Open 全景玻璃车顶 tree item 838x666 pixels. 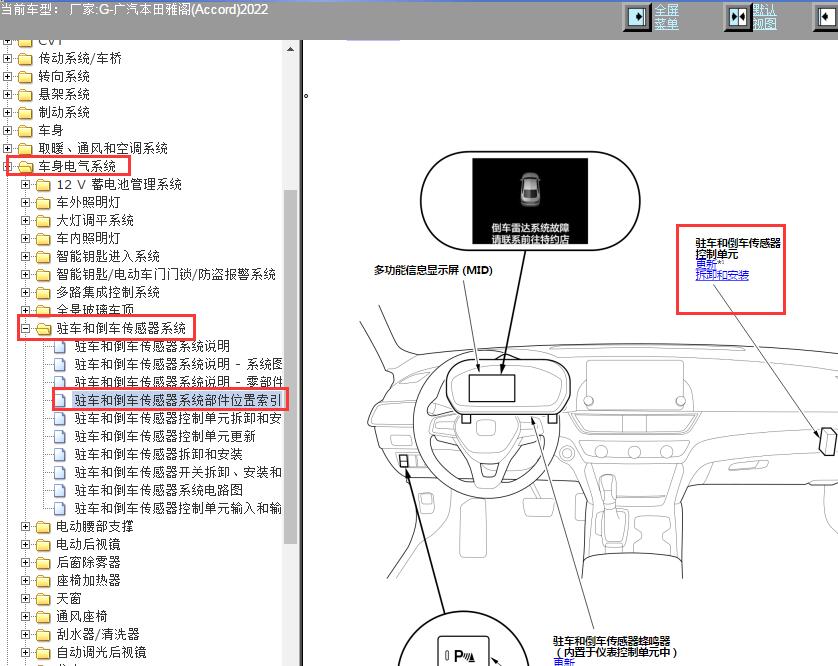point(95,310)
